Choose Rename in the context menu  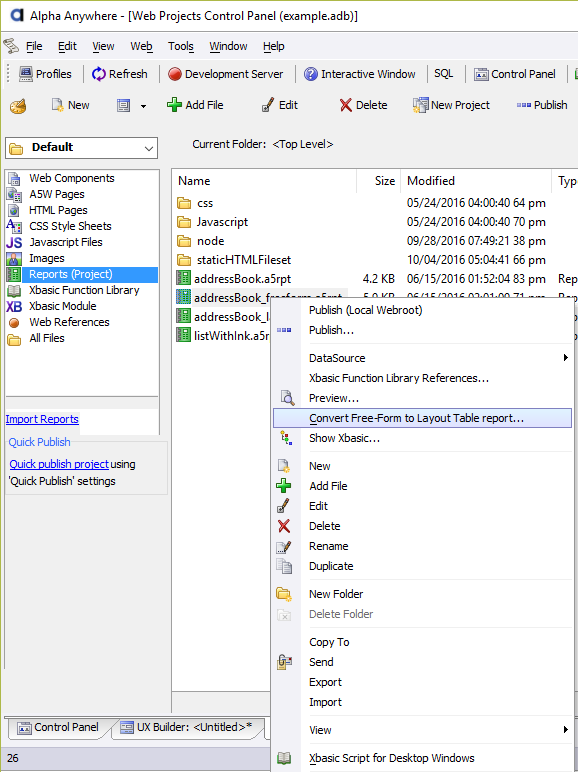click(328, 546)
